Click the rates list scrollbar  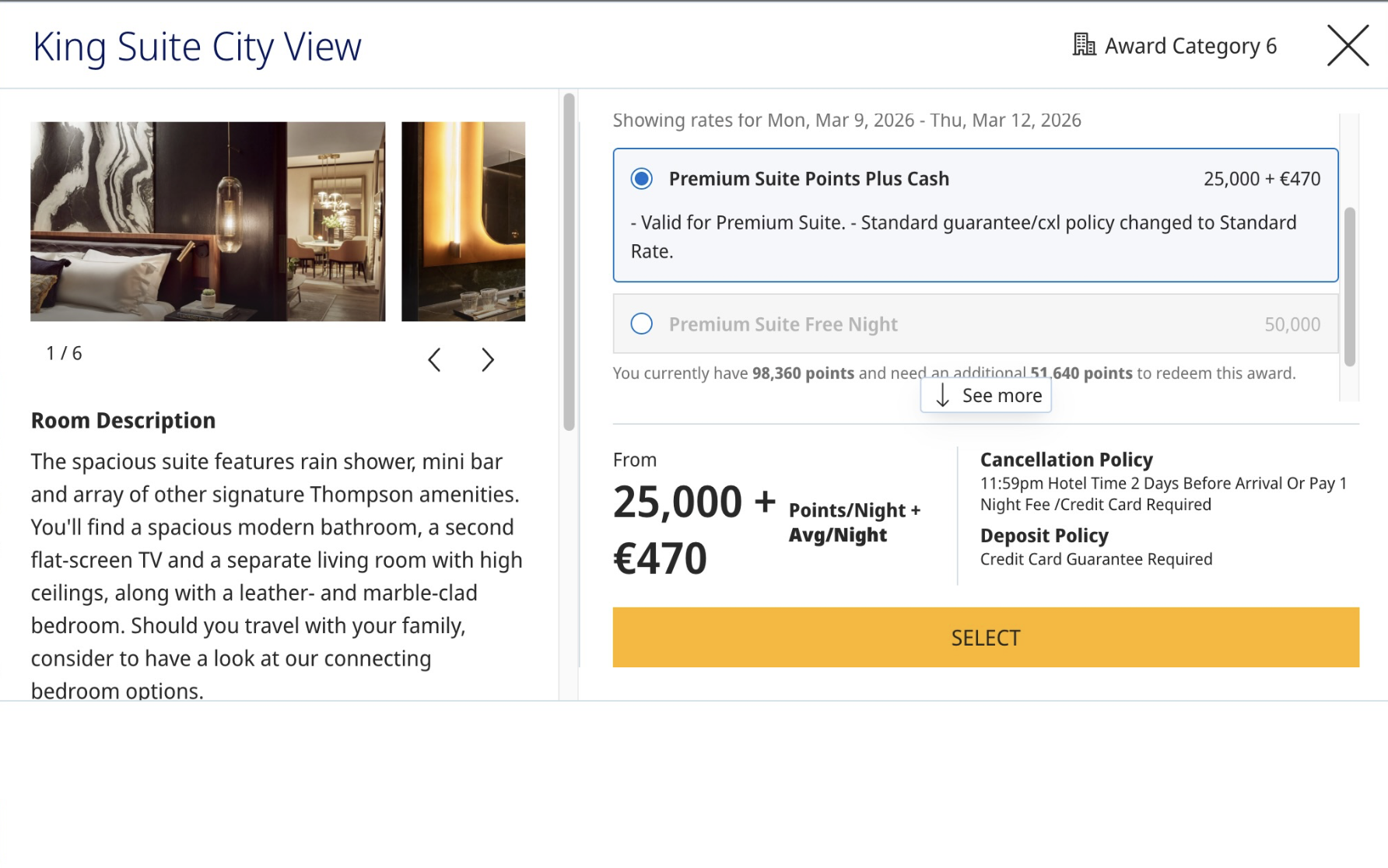coord(1350,286)
